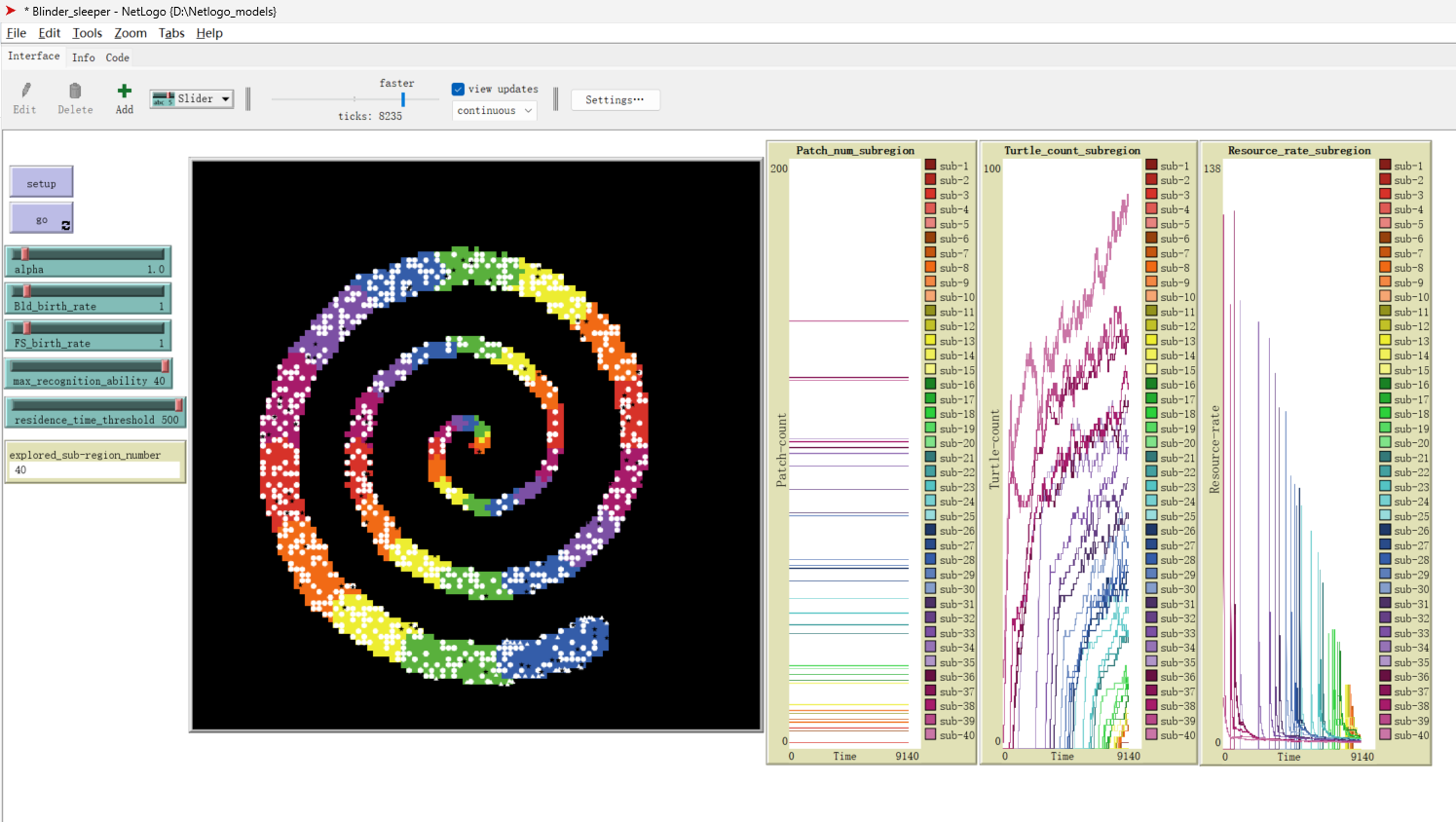This screenshot has height=822, width=1456.
Task: Click the green Add plus icon
Action: coord(125,92)
